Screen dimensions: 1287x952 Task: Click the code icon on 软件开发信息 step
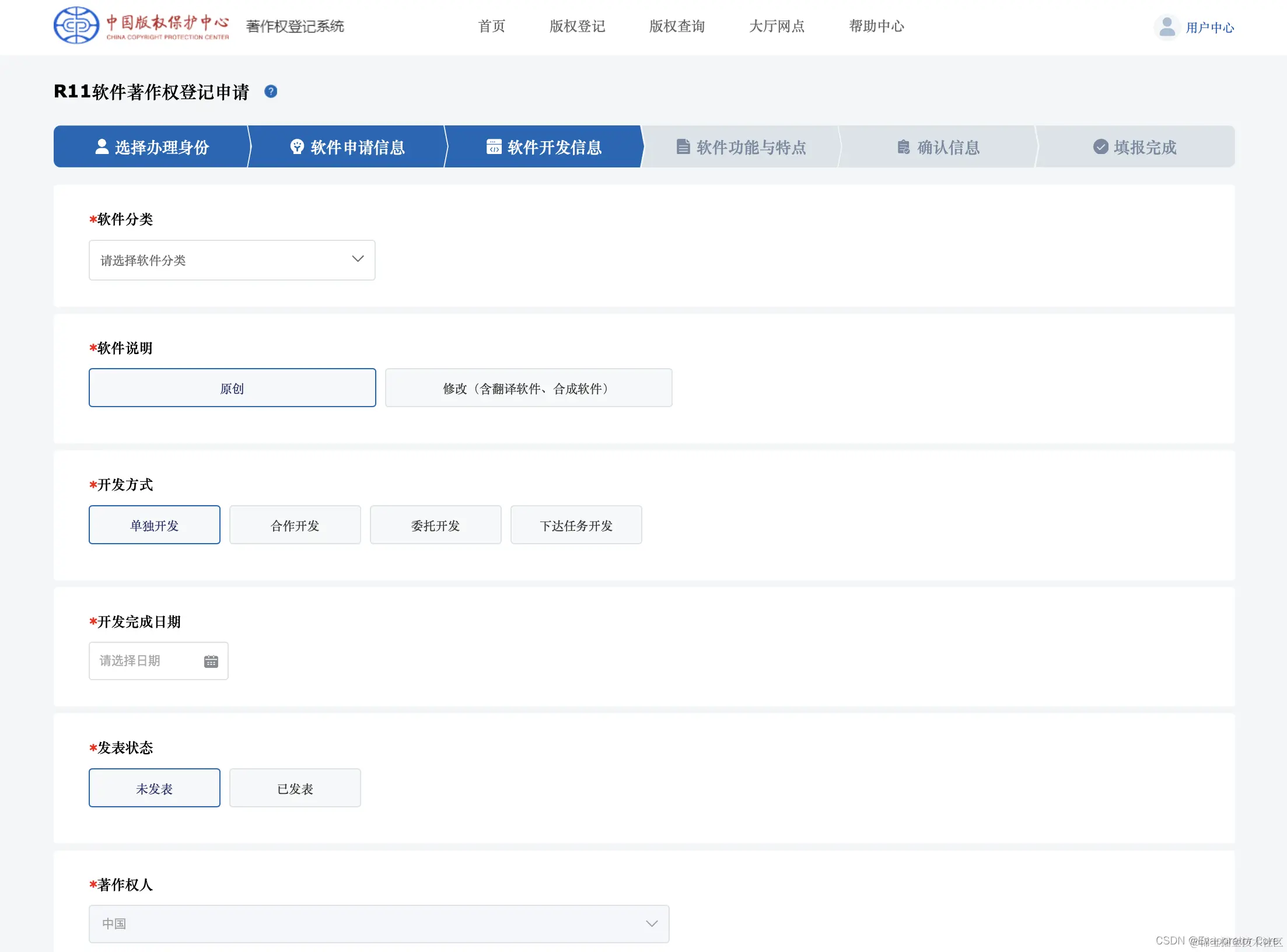point(494,146)
